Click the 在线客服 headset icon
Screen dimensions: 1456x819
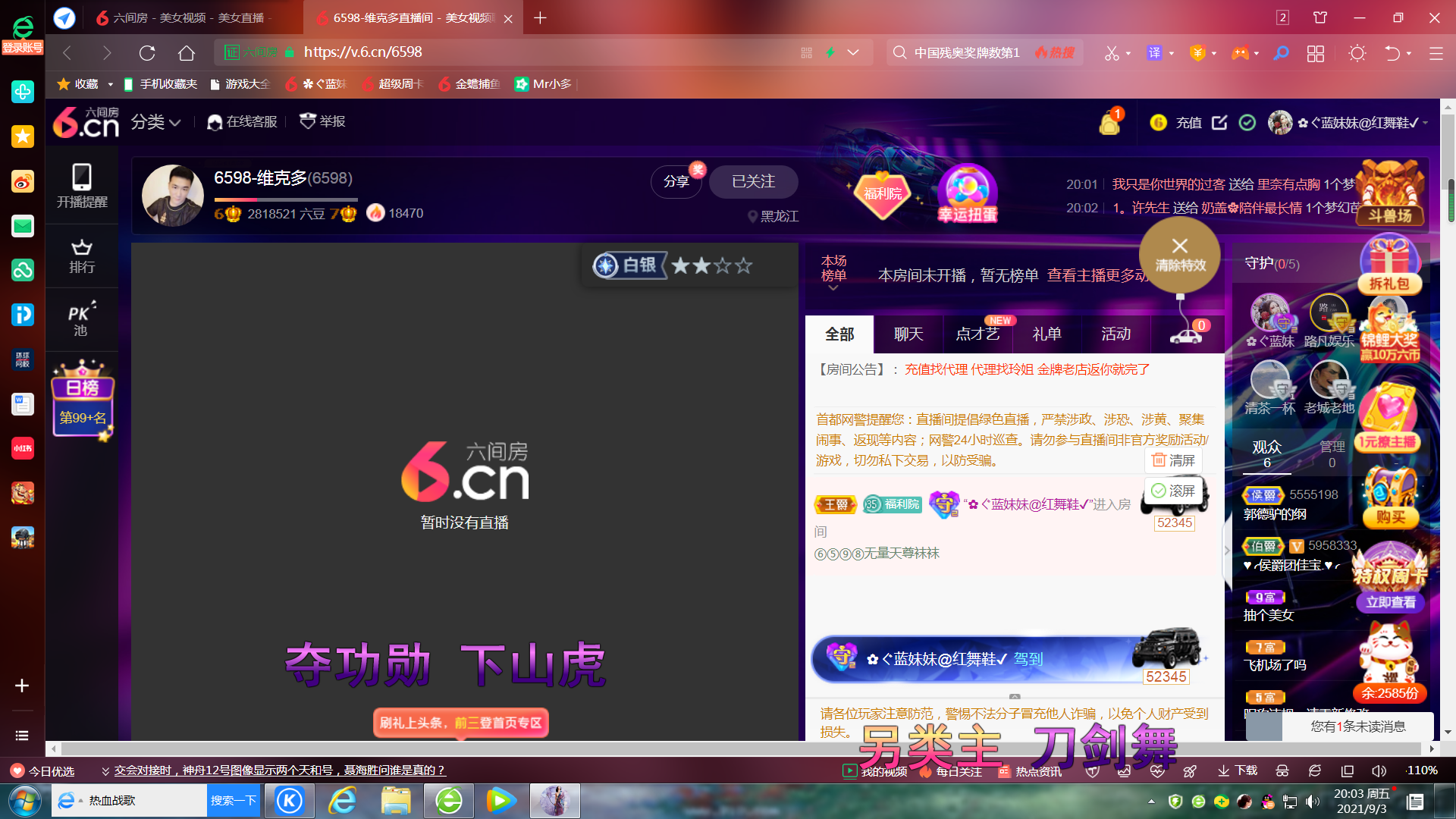pos(215,122)
